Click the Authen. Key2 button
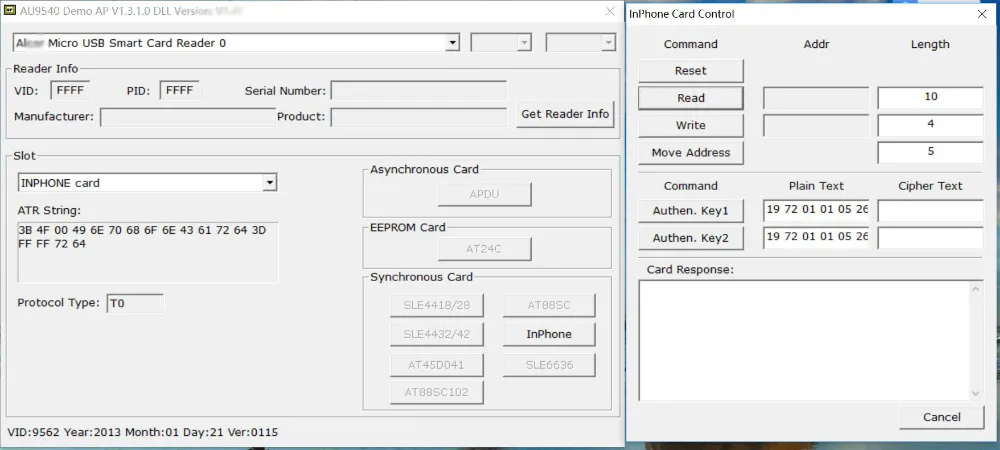 pyautogui.click(x=691, y=238)
